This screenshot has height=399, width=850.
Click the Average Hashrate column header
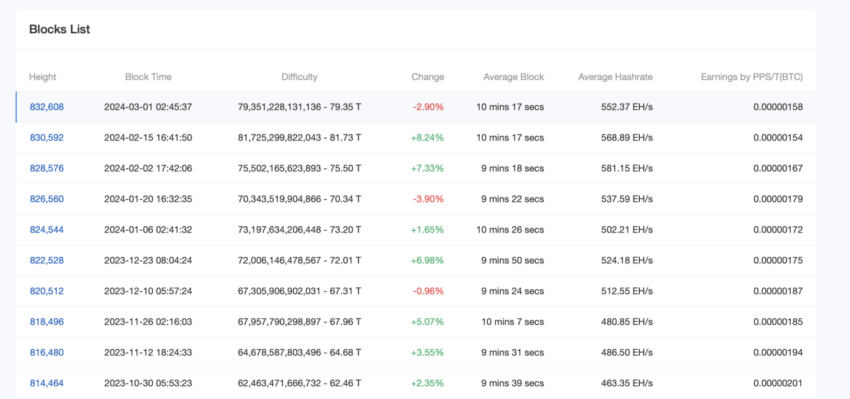pyautogui.click(x=615, y=77)
